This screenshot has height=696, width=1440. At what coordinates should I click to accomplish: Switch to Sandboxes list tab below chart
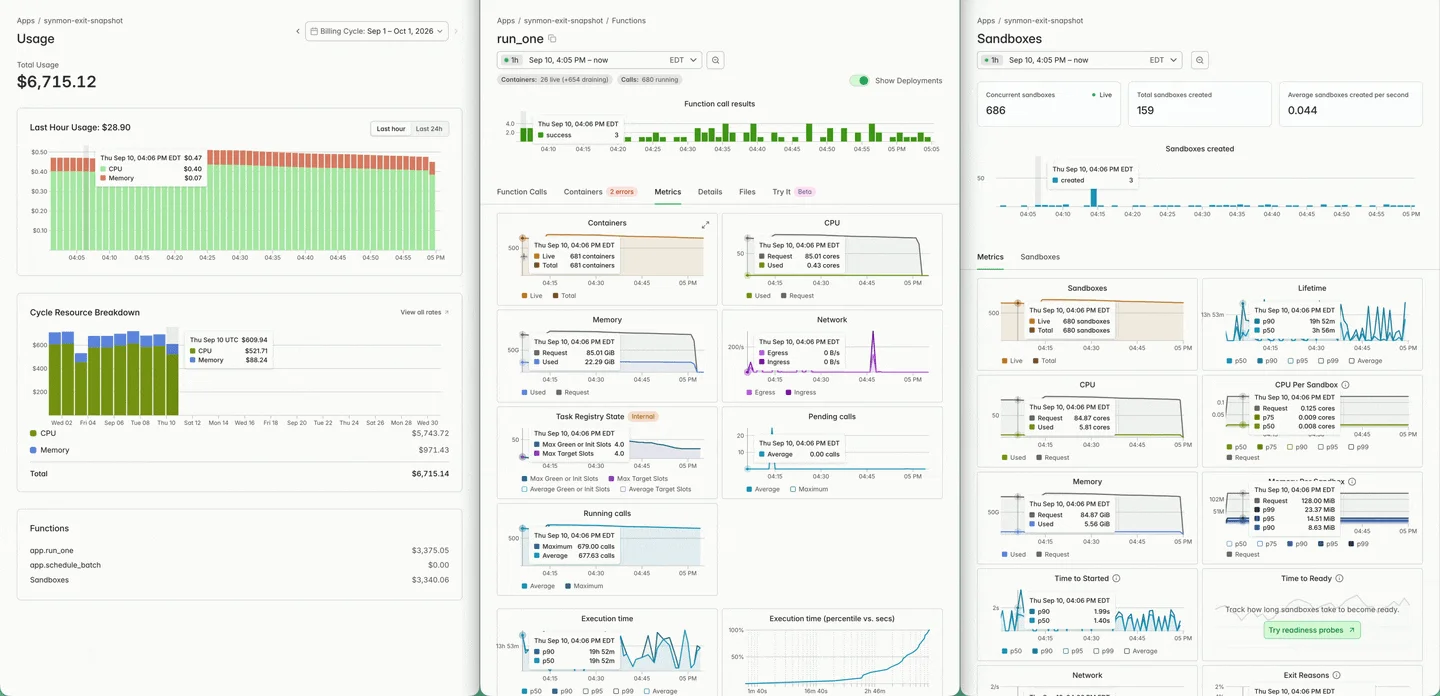point(1040,257)
